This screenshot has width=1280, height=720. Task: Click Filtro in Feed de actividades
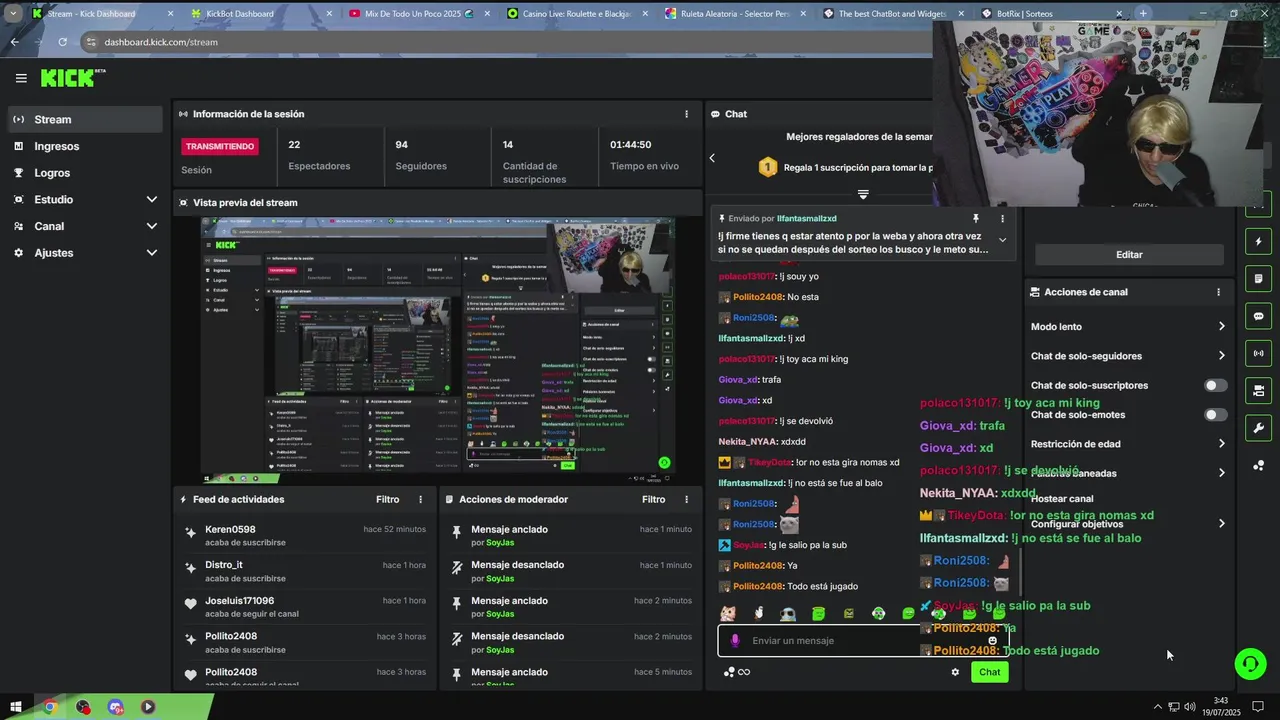[x=387, y=499]
